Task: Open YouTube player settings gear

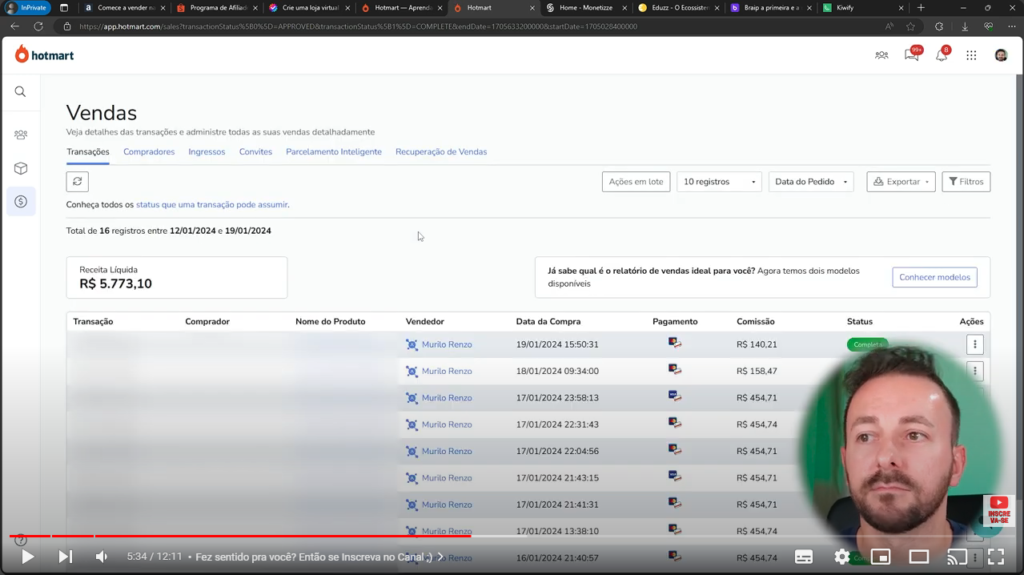Action: [x=842, y=557]
